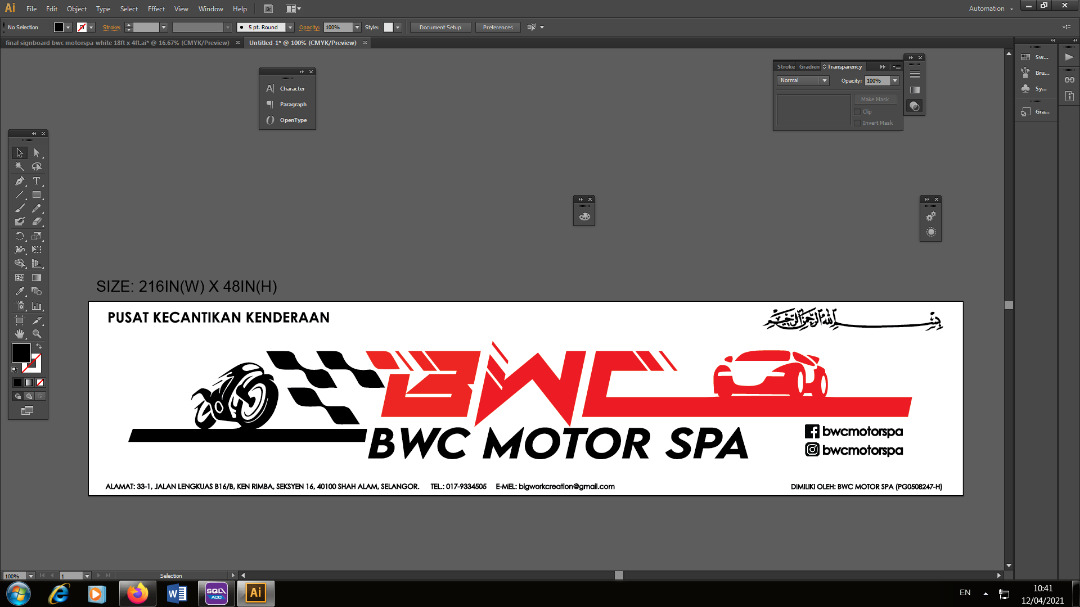The width and height of the screenshot is (1080, 607).
Task: Open control bar Opacity dropdown arrow
Action: point(357,28)
